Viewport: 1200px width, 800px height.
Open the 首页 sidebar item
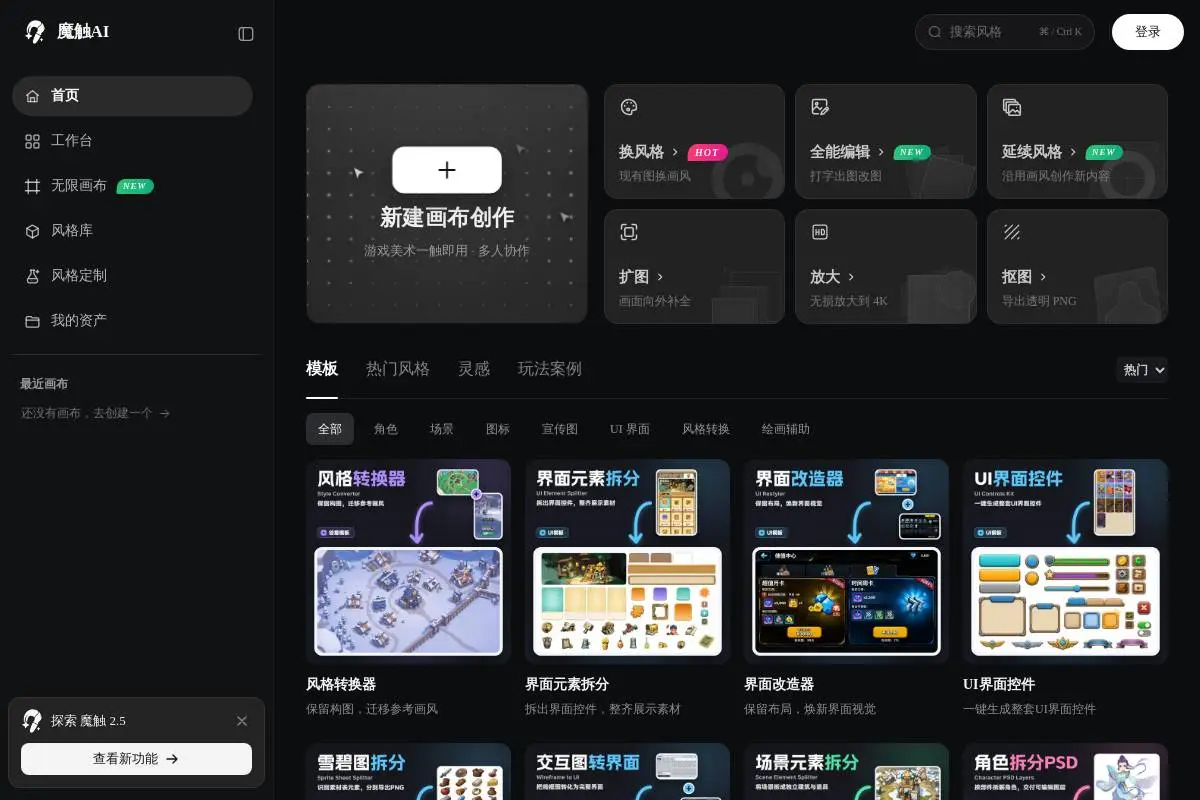pyautogui.click(x=132, y=96)
